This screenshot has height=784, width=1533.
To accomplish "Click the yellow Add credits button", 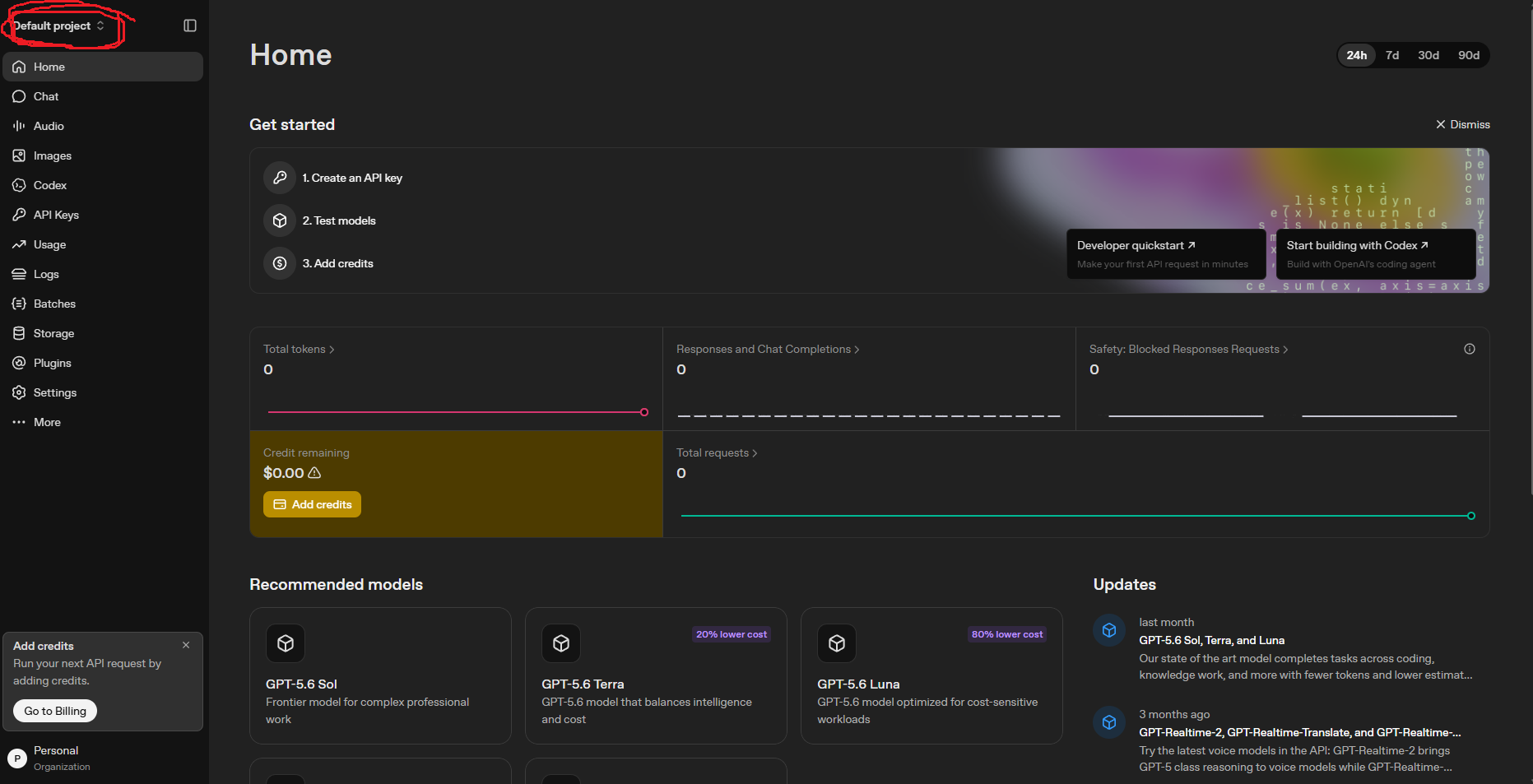I will pyautogui.click(x=312, y=504).
